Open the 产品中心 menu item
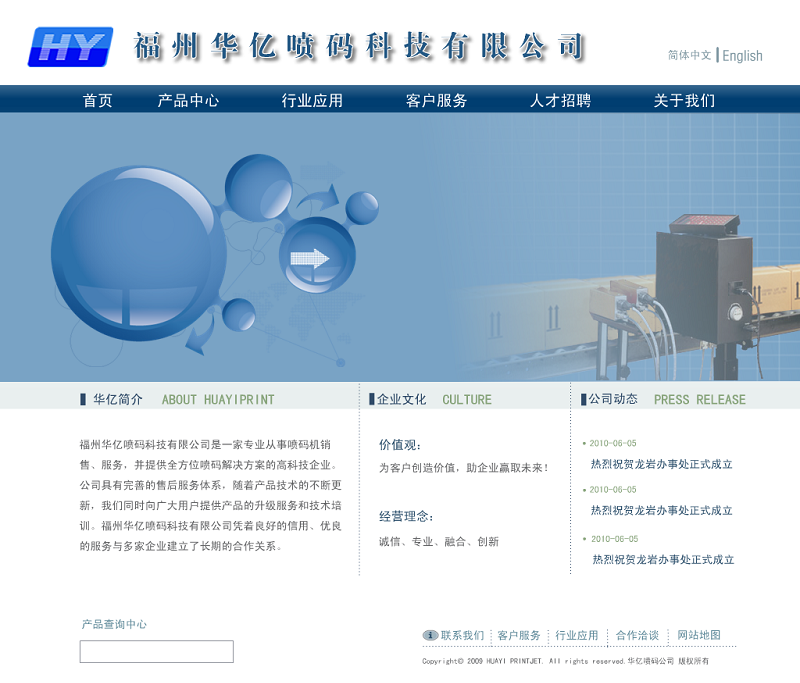This screenshot has width=800, height=683. point(188,100)
